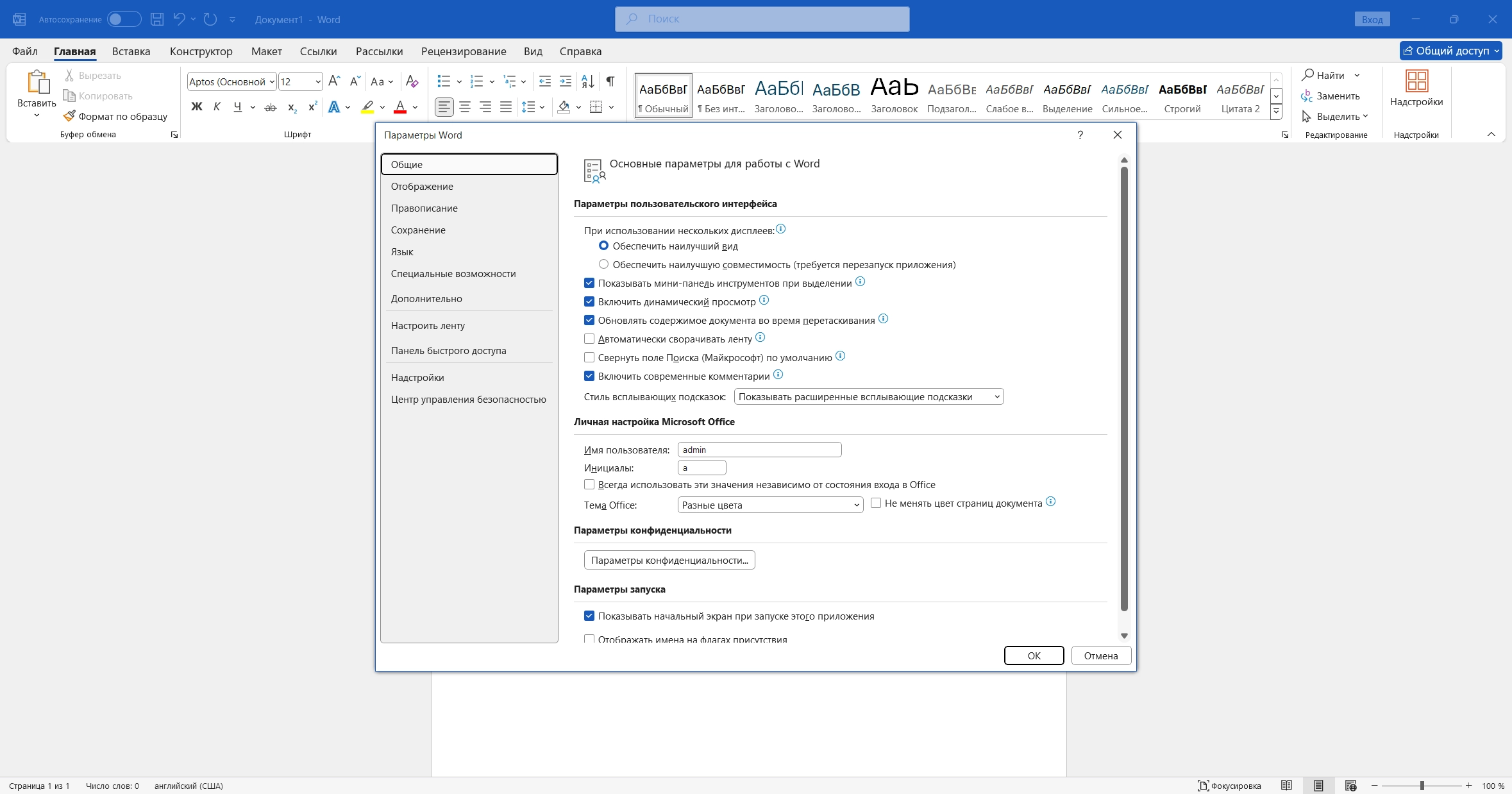Click the Redo arrow icon
Image resolution: width=1512 pixels, height=794 pixels.
point(210,19)
